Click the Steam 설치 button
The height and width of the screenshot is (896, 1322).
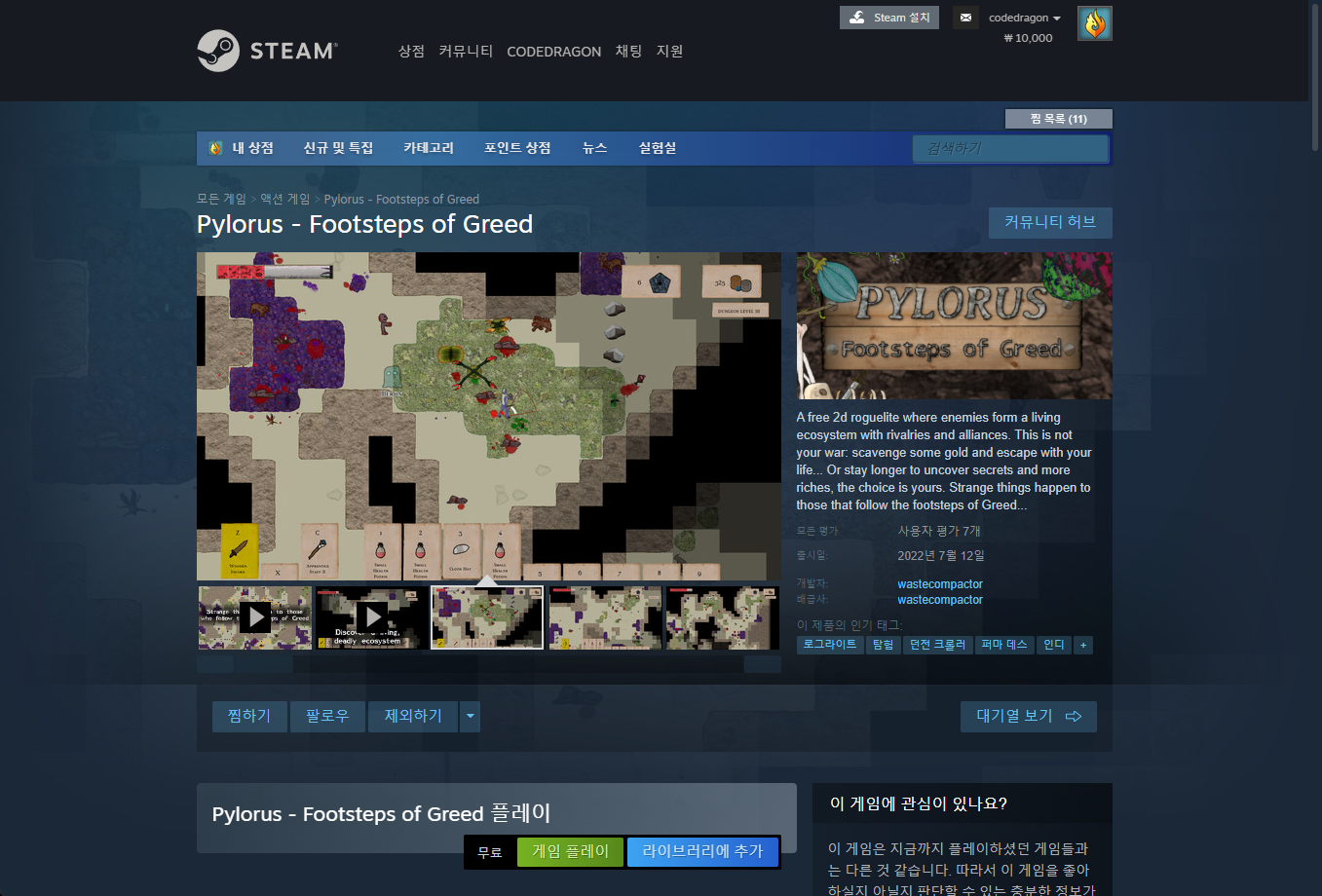(x=889, y=18)
